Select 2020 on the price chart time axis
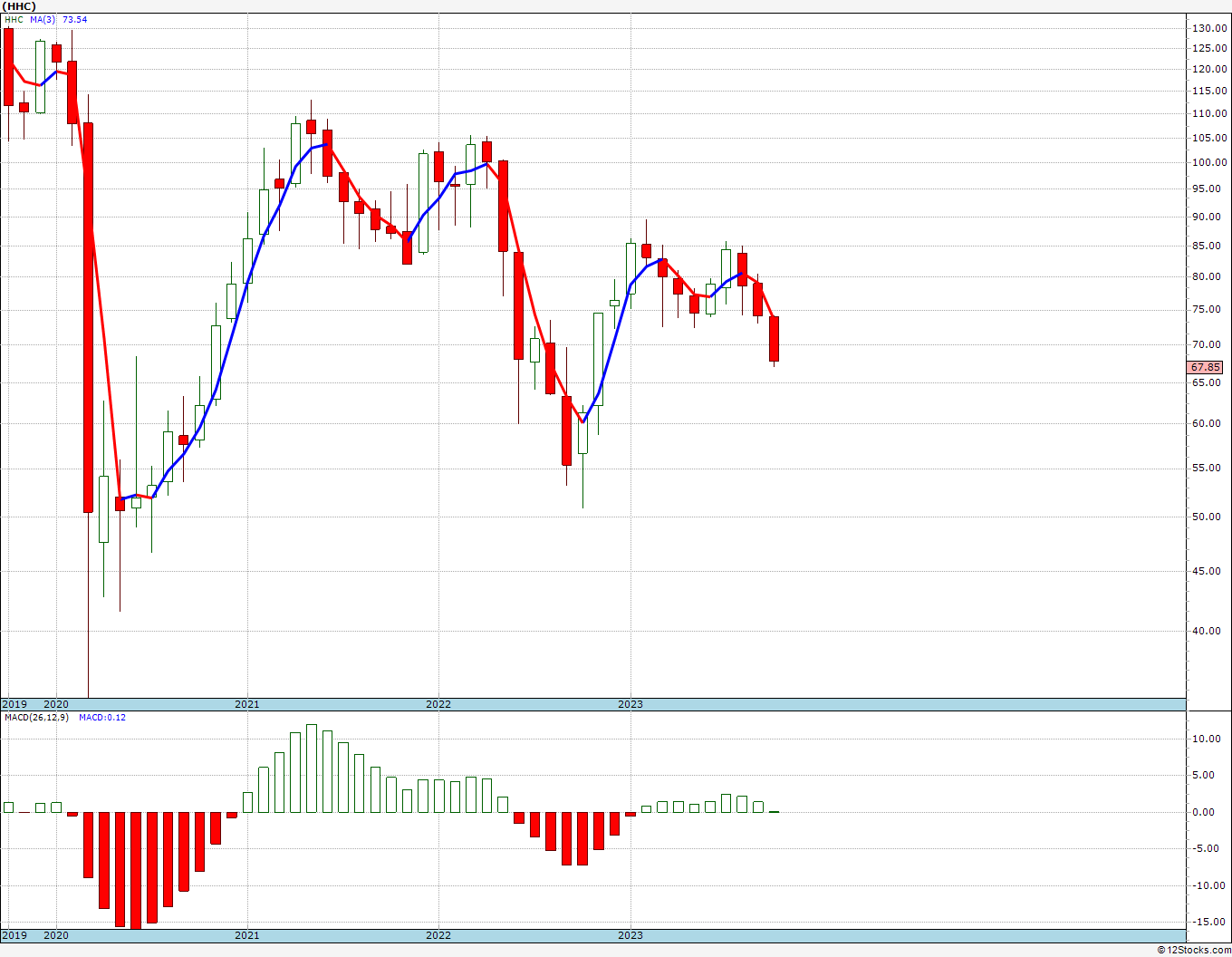1232x957 pixels. click(56, 704)
